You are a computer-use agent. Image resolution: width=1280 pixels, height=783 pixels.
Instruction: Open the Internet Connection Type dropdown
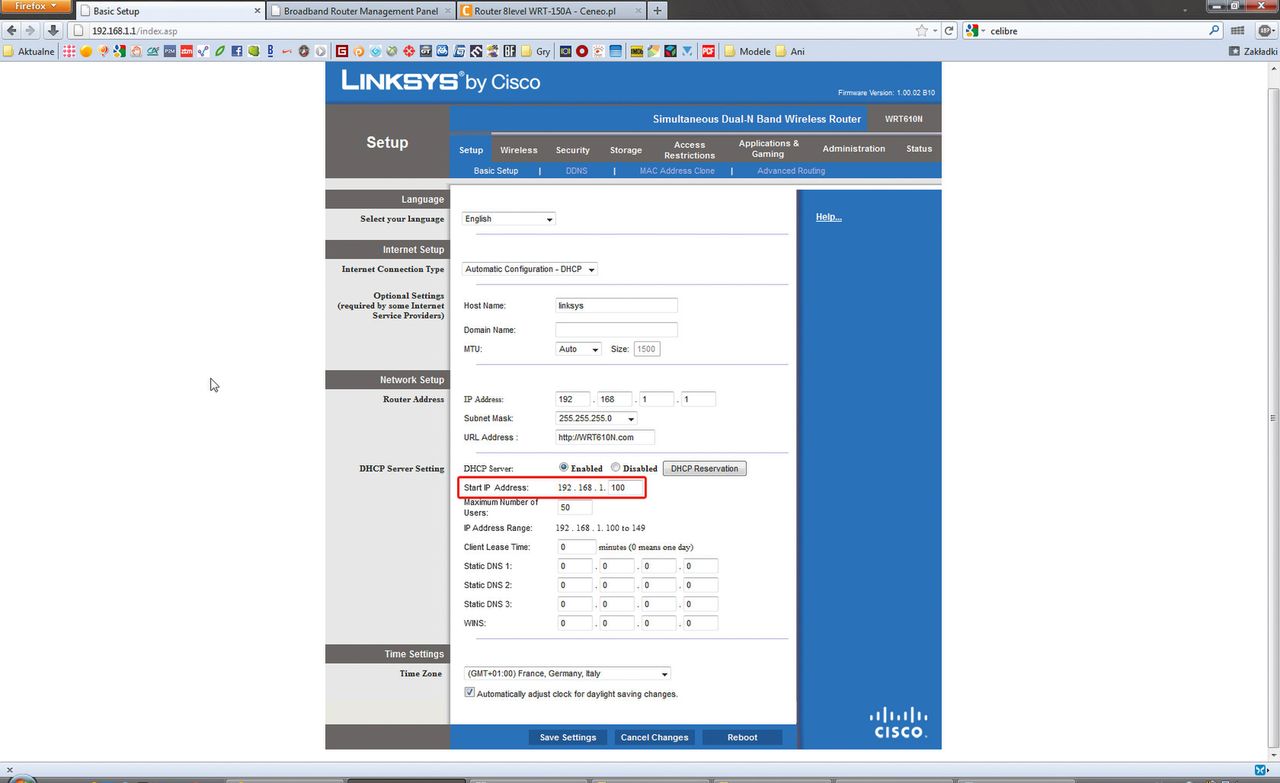pos(530,269)
